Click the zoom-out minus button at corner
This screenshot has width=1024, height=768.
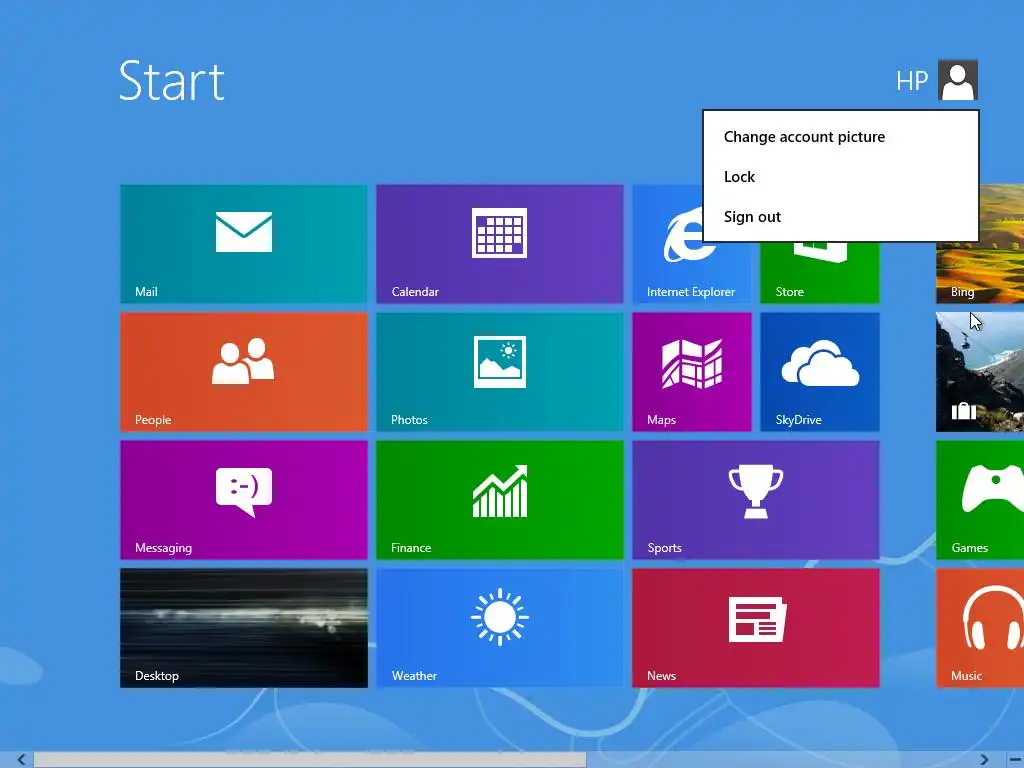click(1016, 760)
